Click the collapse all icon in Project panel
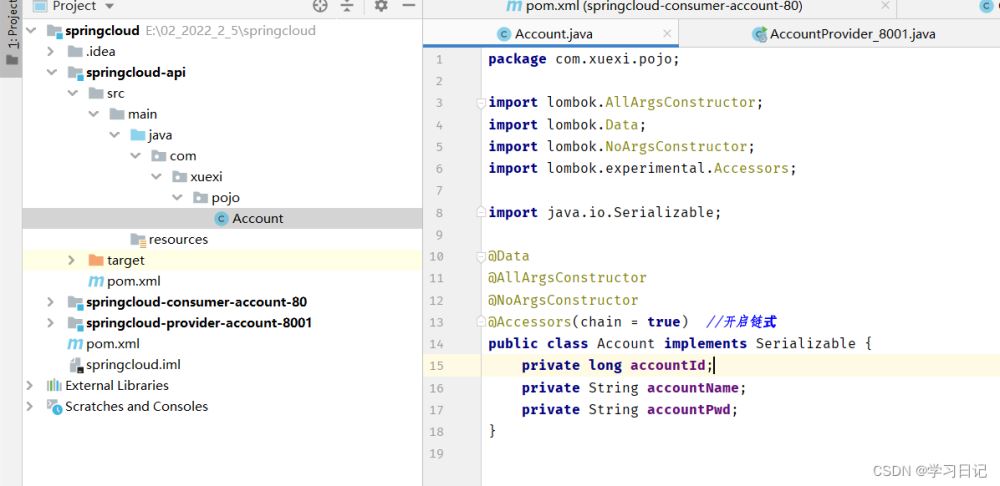Image resolution: width=1000 pixels, height=486 pixels. (x=347, y=6)
